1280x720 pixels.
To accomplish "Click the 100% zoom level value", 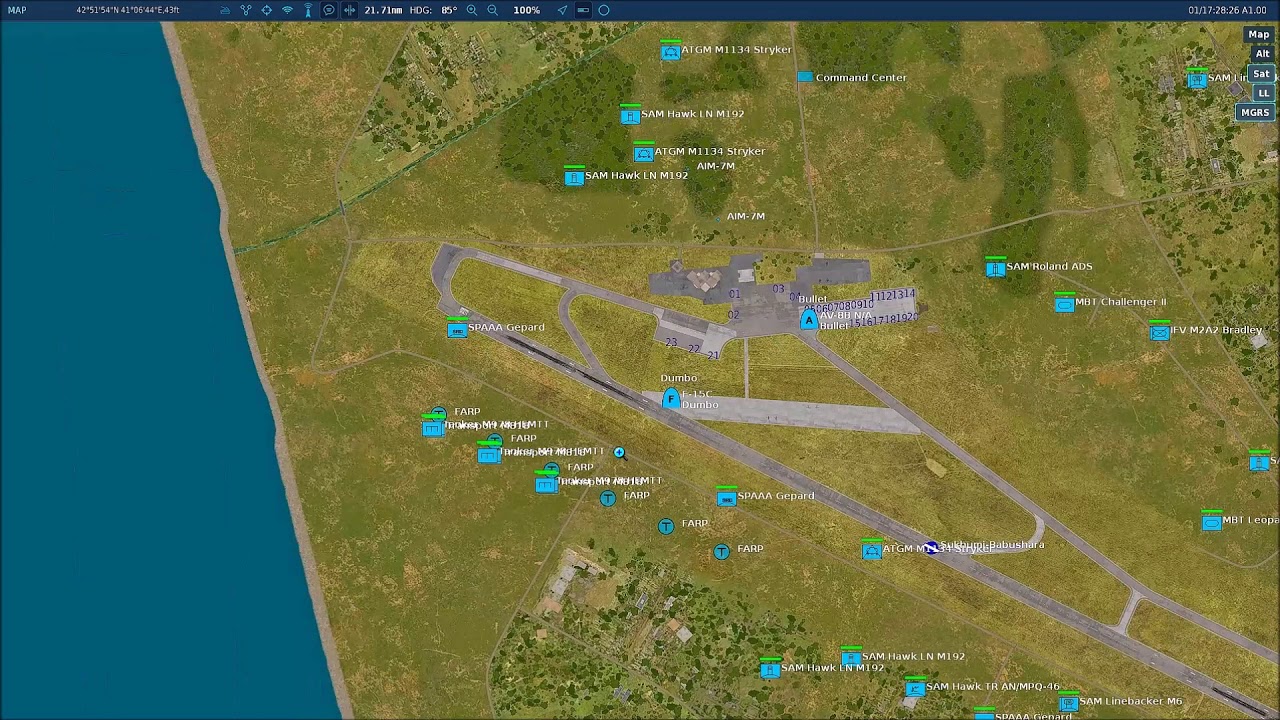I will coord(527,10).
